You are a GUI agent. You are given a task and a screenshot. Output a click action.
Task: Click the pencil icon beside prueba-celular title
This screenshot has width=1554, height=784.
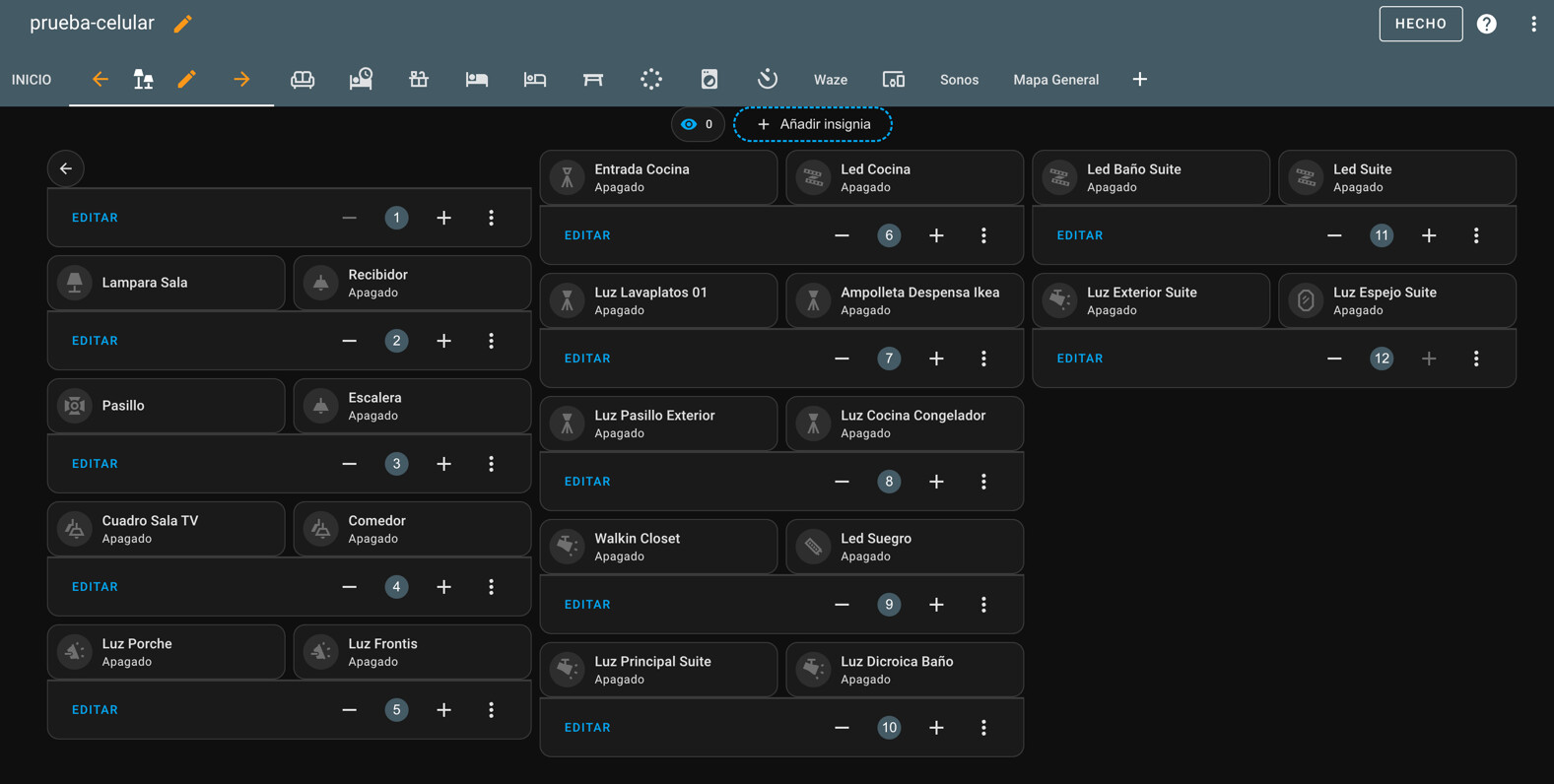coord(182,24)
